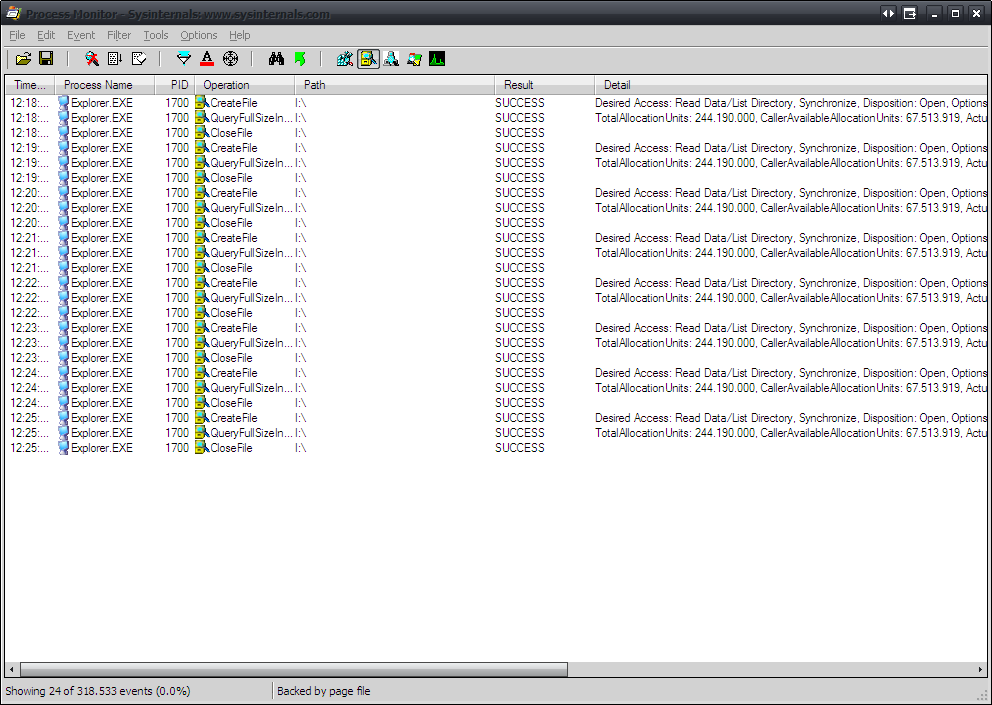Toggle Show File System Activity button
This screenshot has height=705, width=992.
368,59
